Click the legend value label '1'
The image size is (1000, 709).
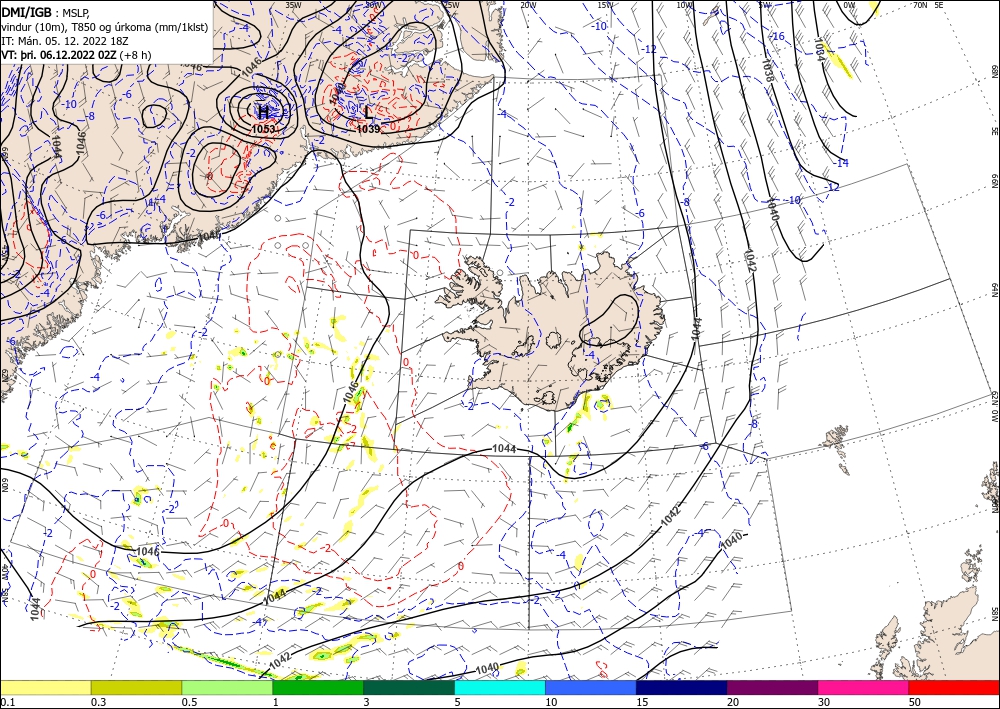(x=276, y=702)
